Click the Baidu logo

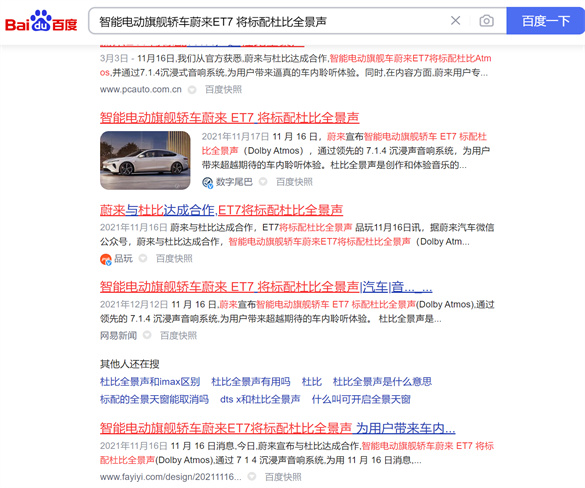point(41,22)
